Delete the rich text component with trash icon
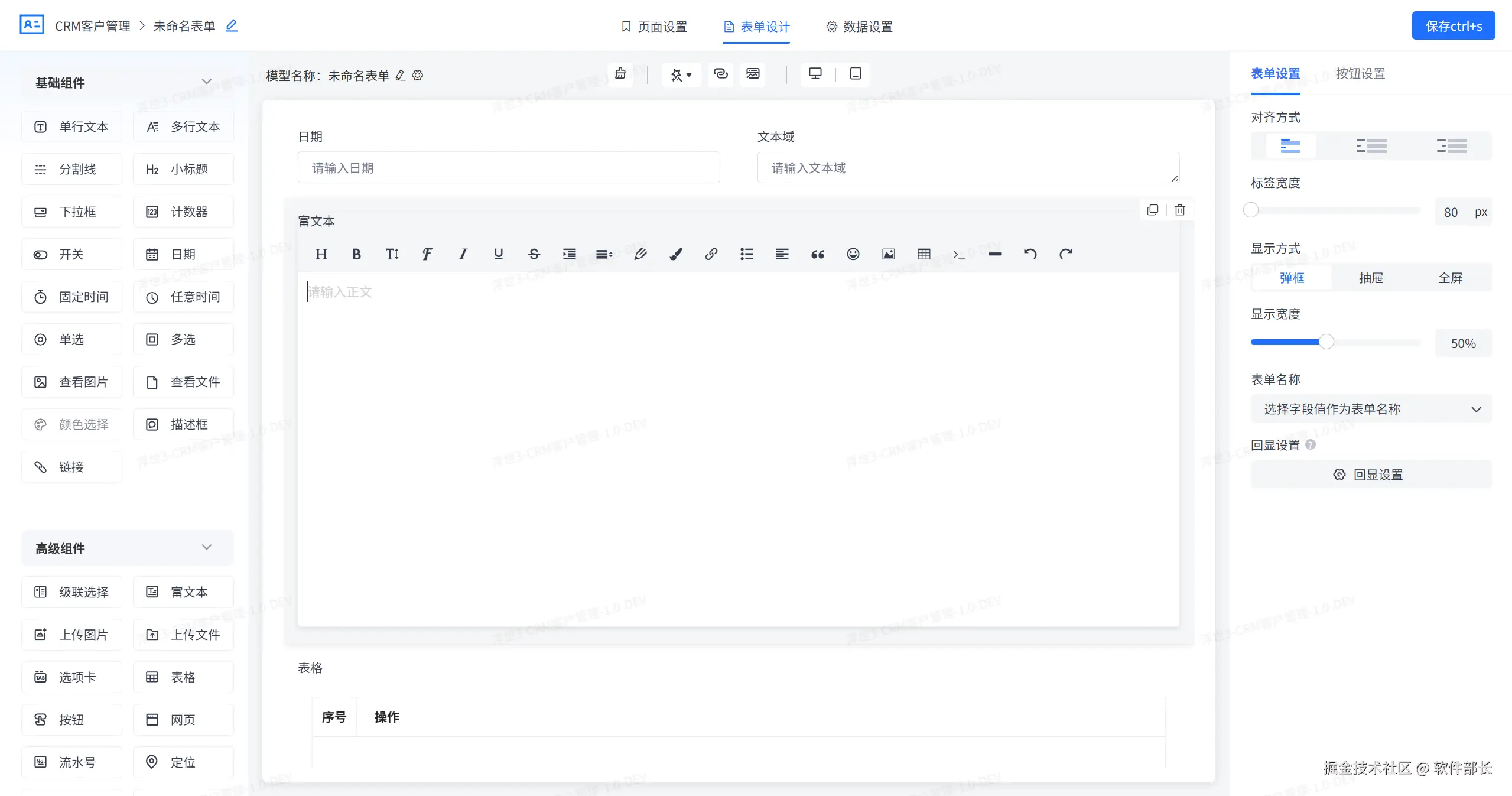 coord(1179,210)
